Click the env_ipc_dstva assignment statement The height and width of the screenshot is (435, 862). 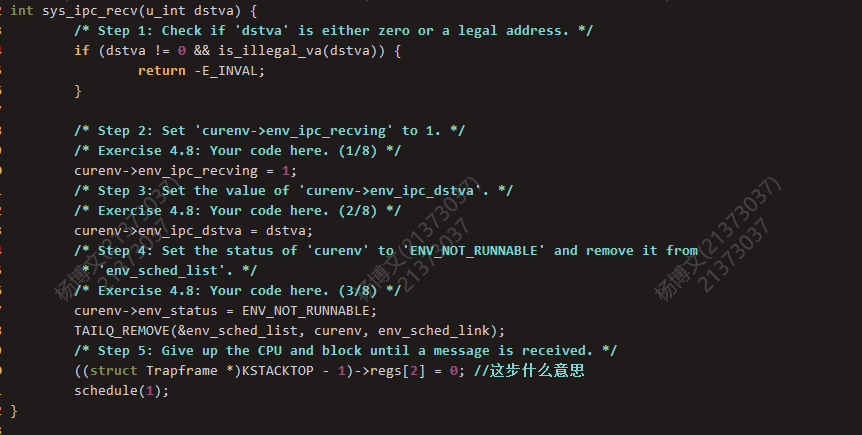coord(194,231)
